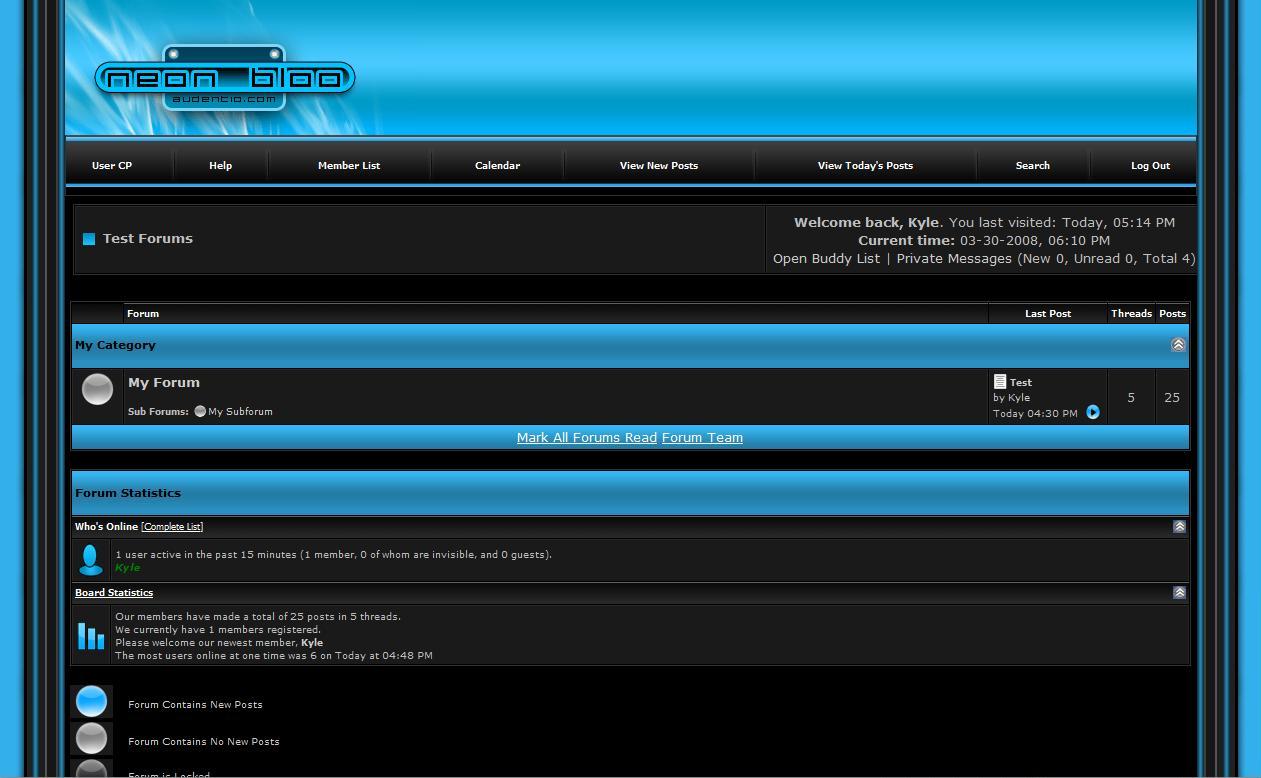
Task: Collapse the My Category section
Action: pyautogui.click(x=1177, y=345)
